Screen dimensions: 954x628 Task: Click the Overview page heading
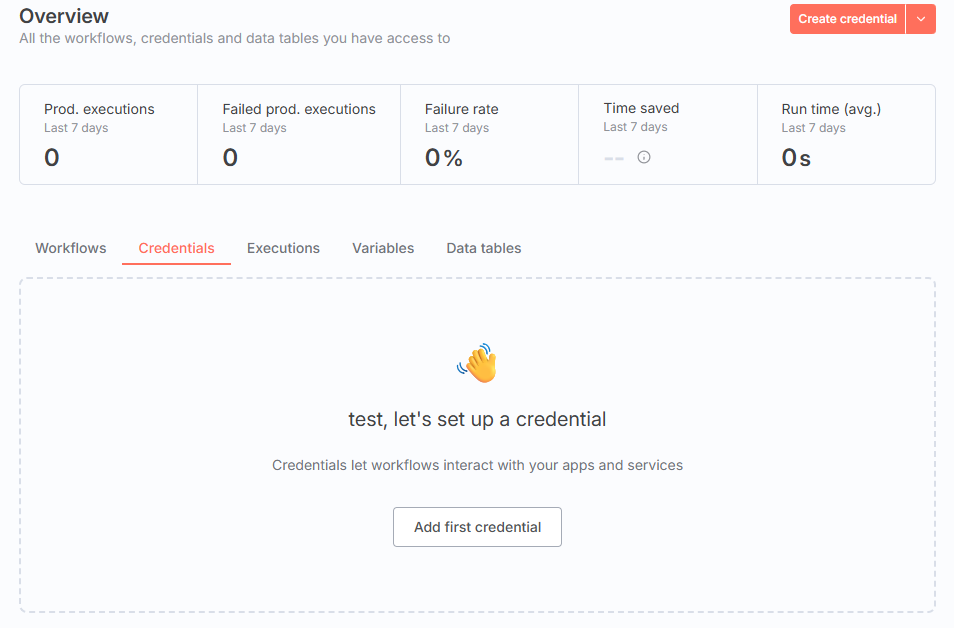pos(64,16)
